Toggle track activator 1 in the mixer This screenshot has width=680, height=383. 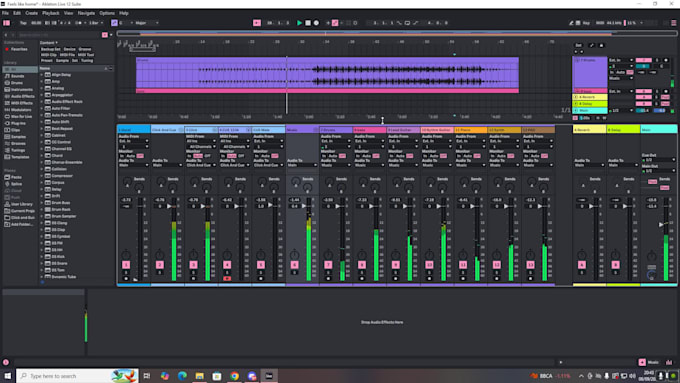tap(126, 265)
